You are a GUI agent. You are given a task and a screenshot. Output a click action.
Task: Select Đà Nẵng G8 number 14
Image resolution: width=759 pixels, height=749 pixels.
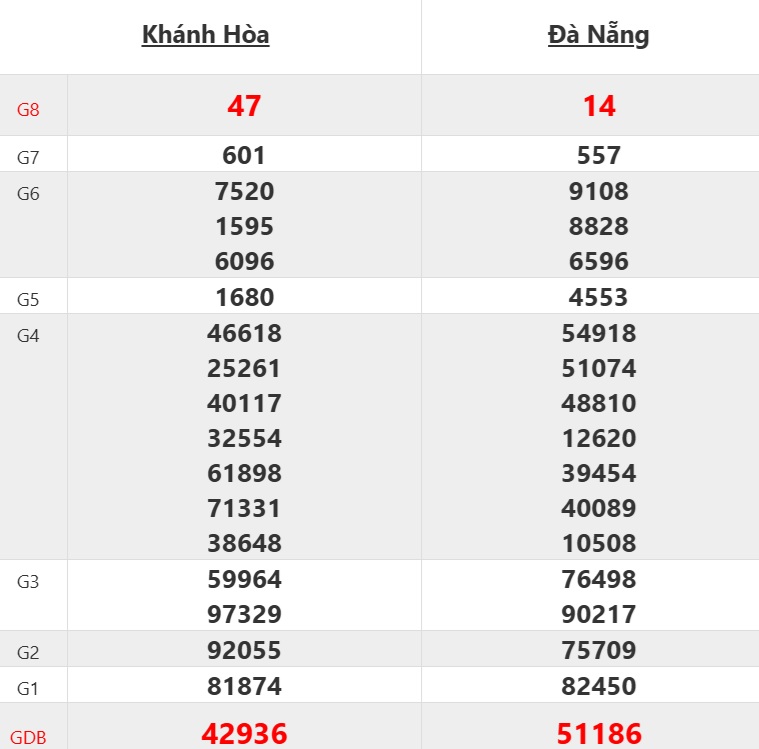(599, 106)
